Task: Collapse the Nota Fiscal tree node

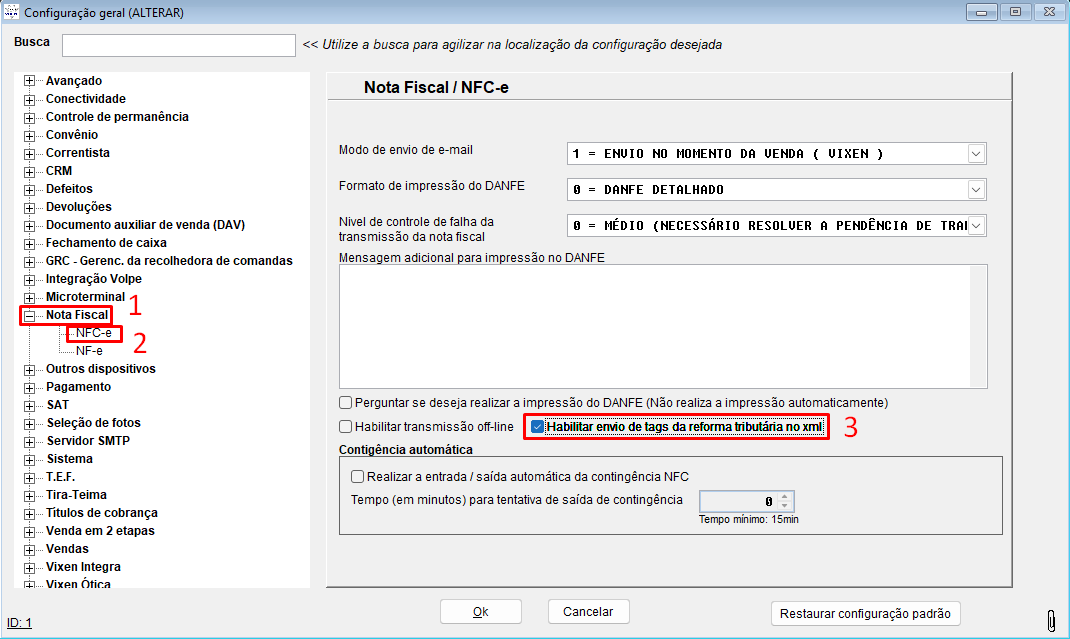Action: 28,314
